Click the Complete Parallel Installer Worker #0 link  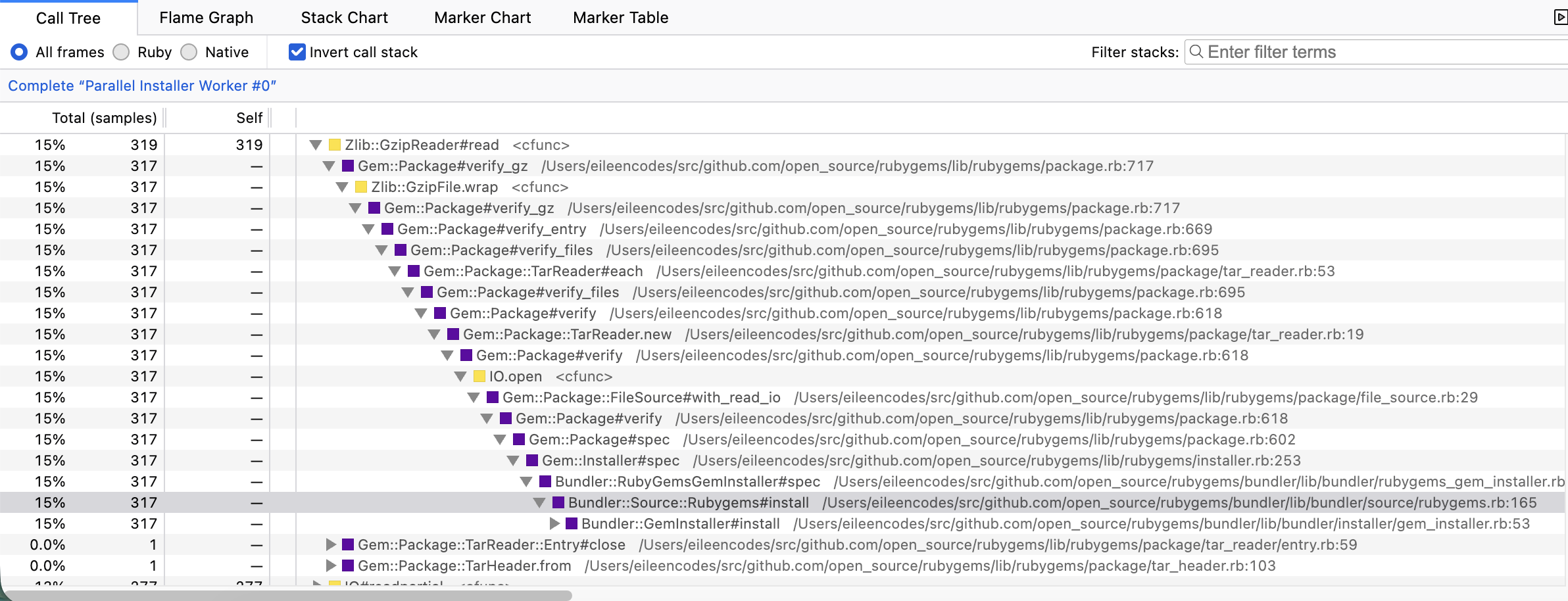tap(142, 85)
